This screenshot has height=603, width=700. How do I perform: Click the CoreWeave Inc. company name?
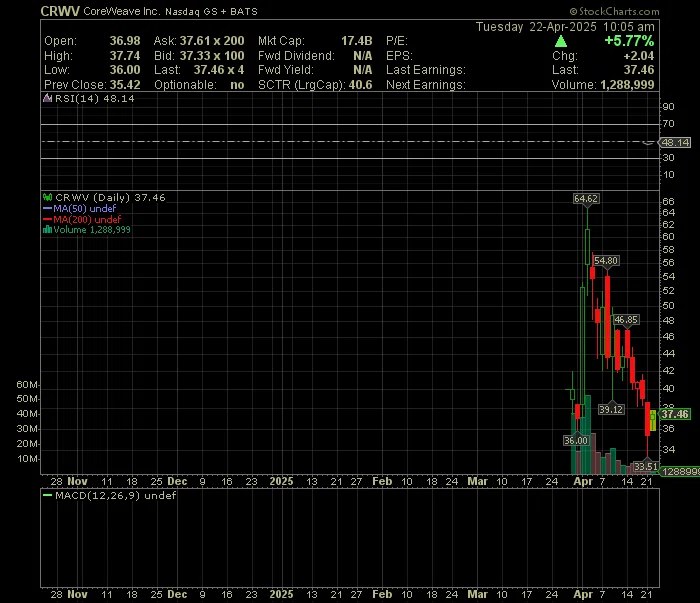pos(121,11)
